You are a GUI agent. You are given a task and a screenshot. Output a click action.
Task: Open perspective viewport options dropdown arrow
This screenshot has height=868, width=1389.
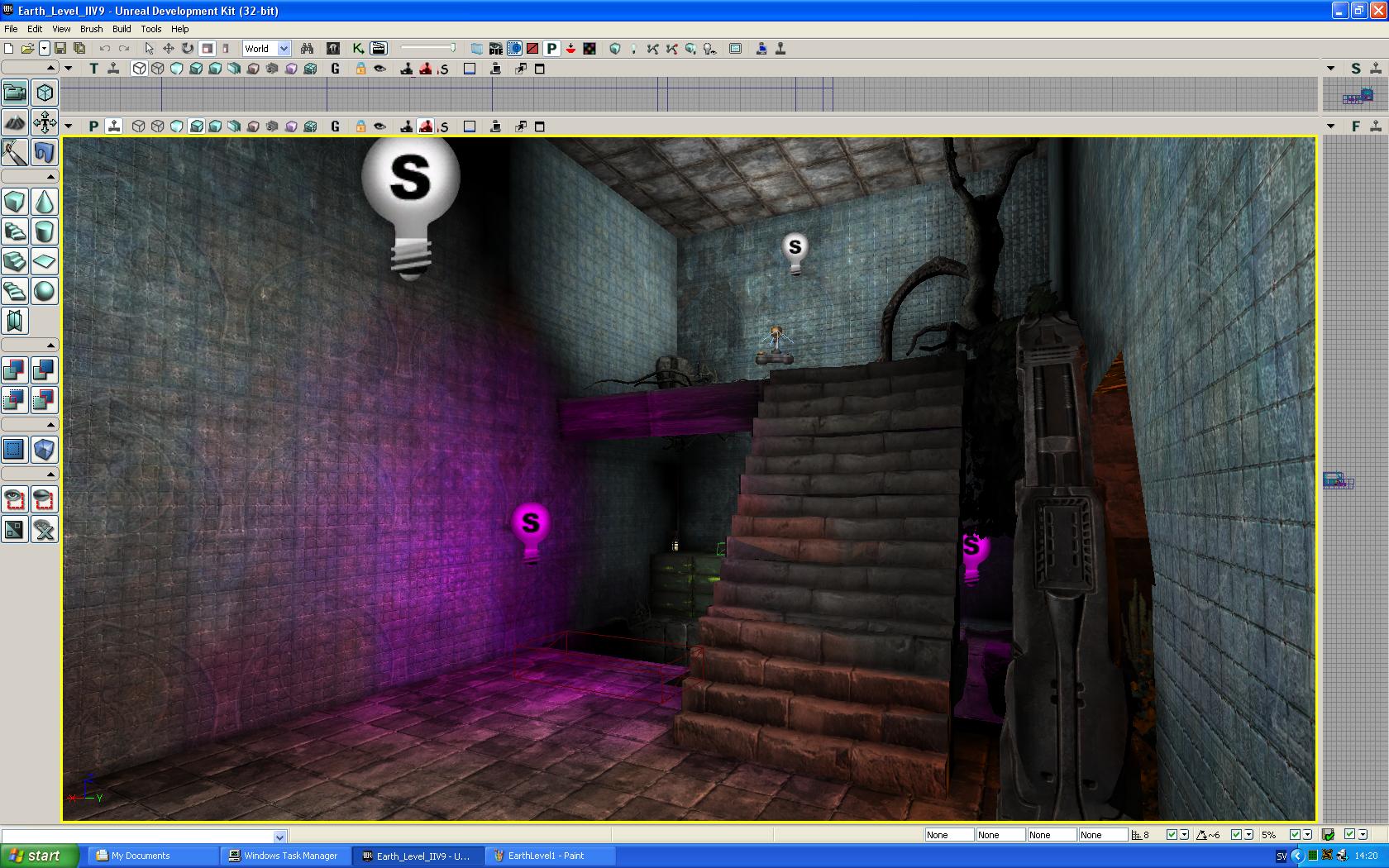(69, 126)
